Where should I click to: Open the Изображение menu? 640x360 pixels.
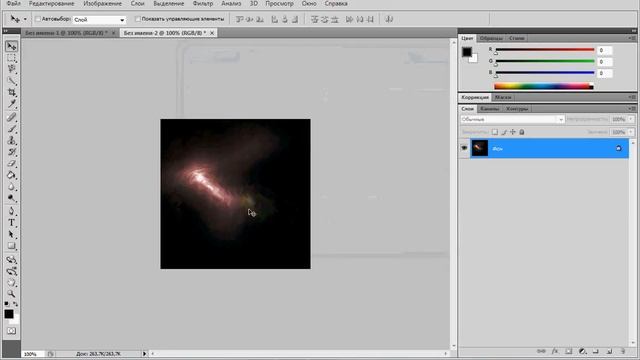coord(102,3)
